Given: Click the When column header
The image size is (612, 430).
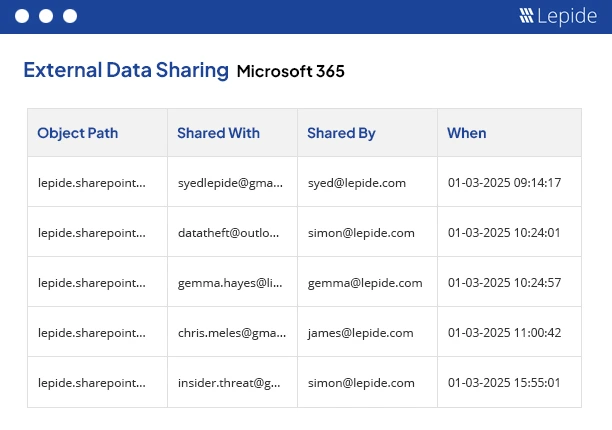Looking at the screenshot, I should [467, 133].
